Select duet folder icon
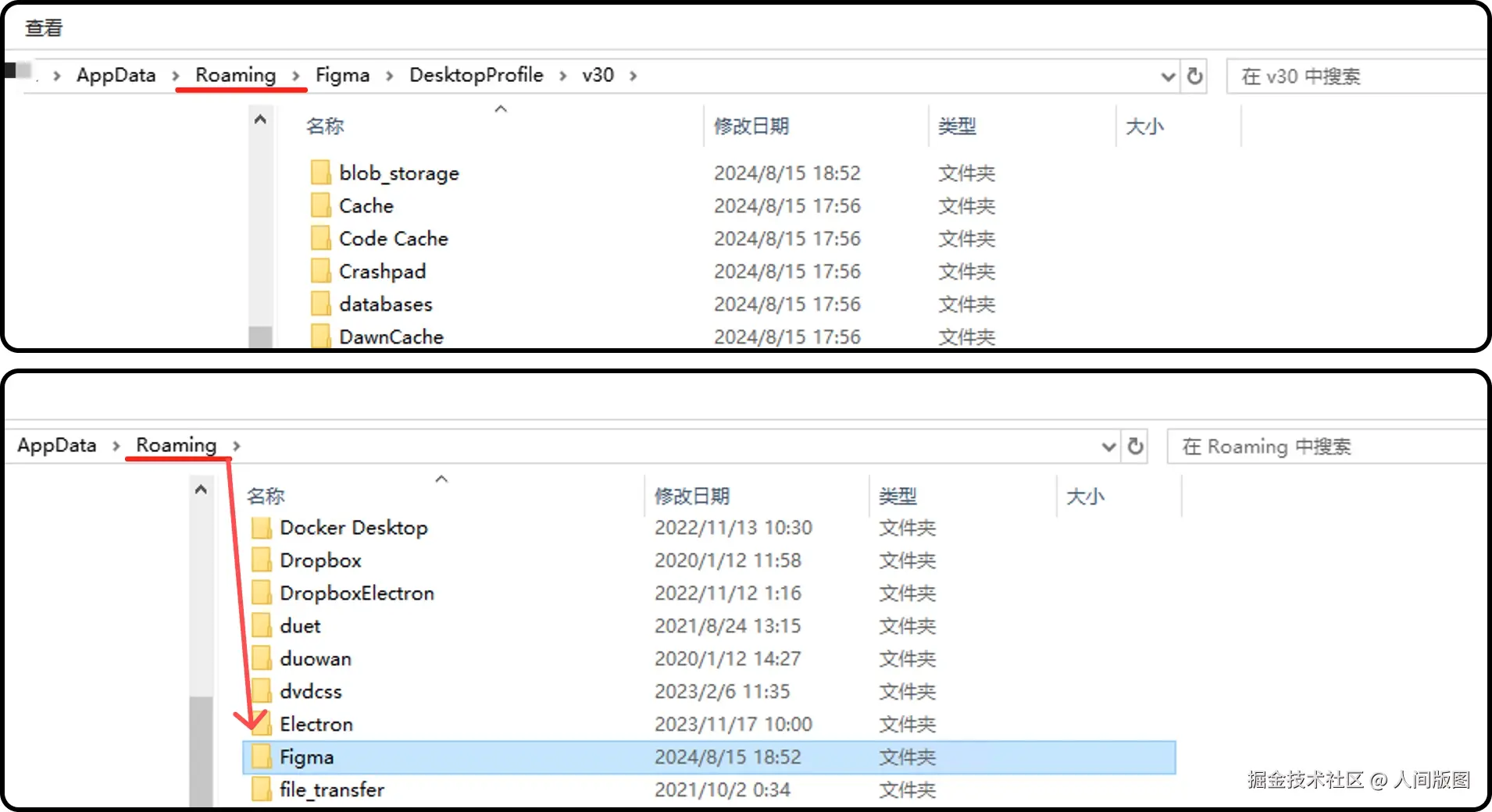Screen dimensions: 1492x812 pos(261,626)
